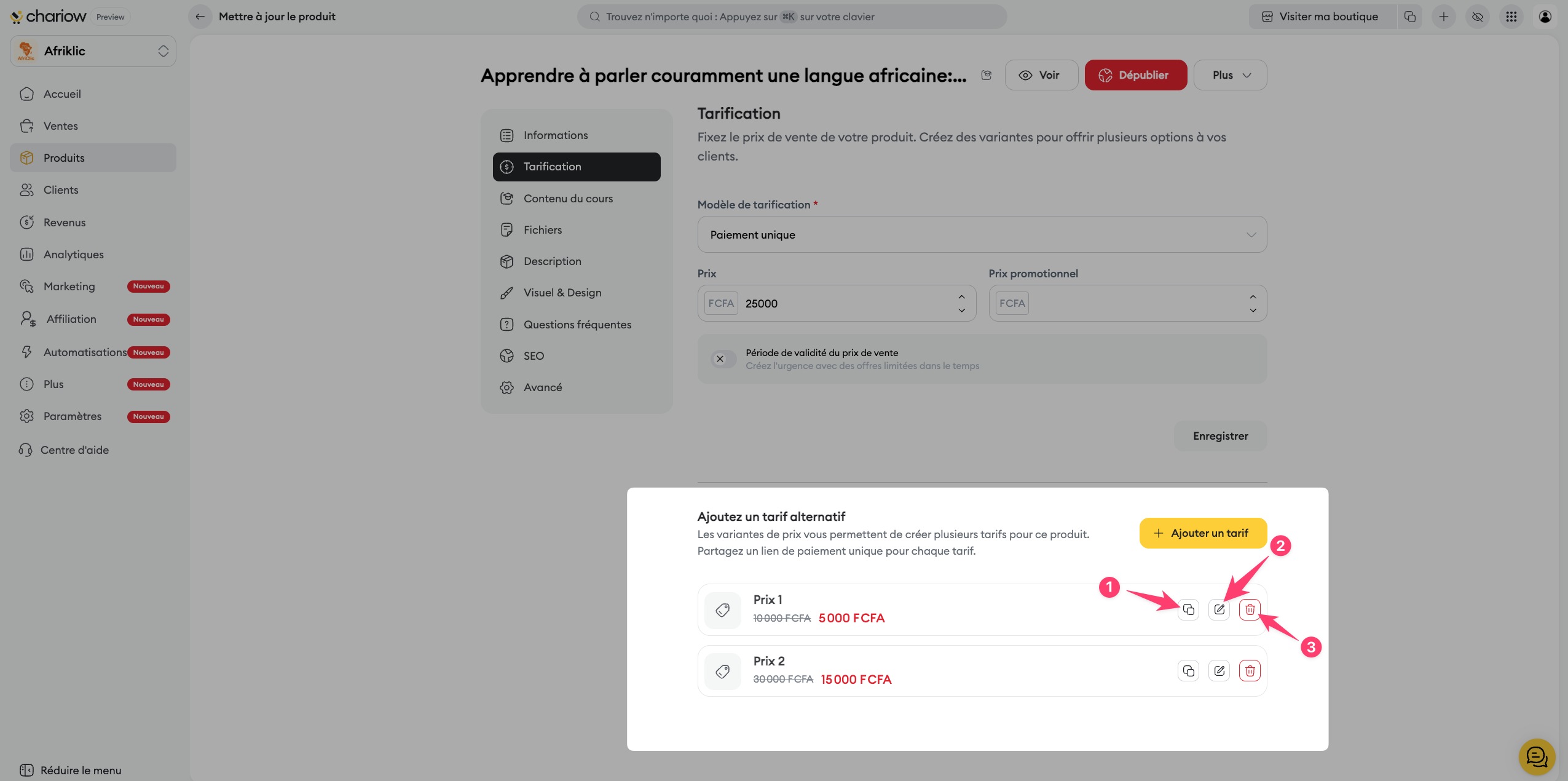Viewport: 1568px width, 781px height.
Task: Open the Modèle de tarification dropdown
Action: tap(982, 234)
